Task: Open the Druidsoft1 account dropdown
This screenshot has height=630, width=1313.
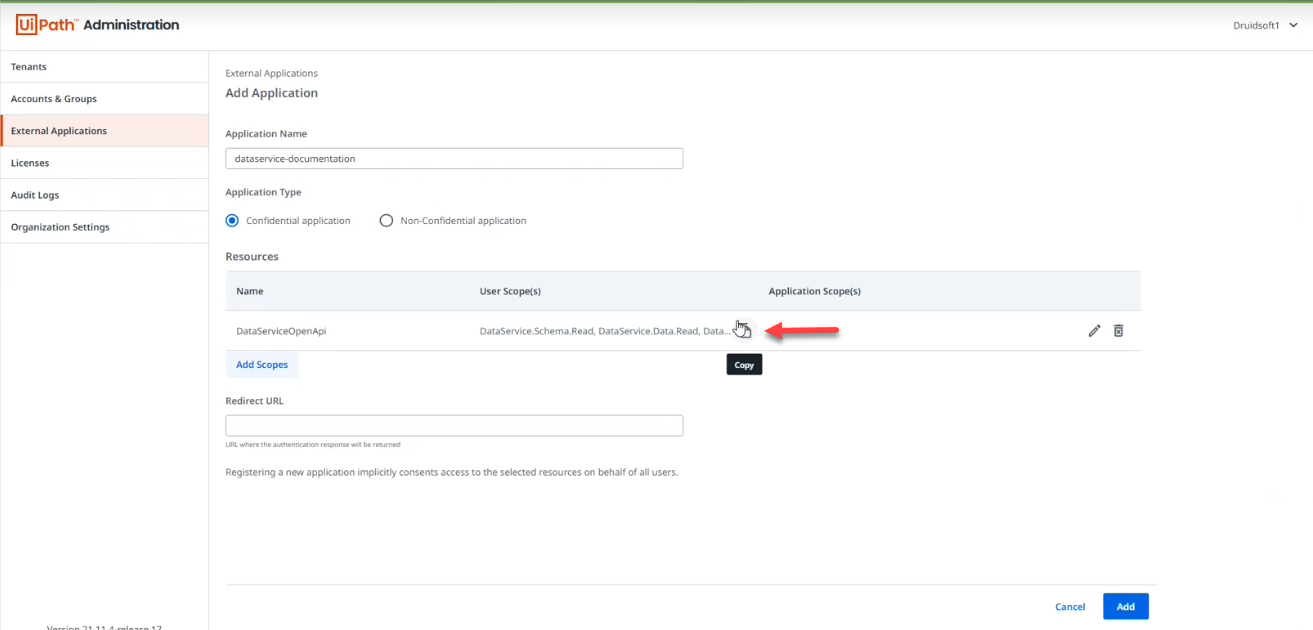Action: click(1265, 26)
